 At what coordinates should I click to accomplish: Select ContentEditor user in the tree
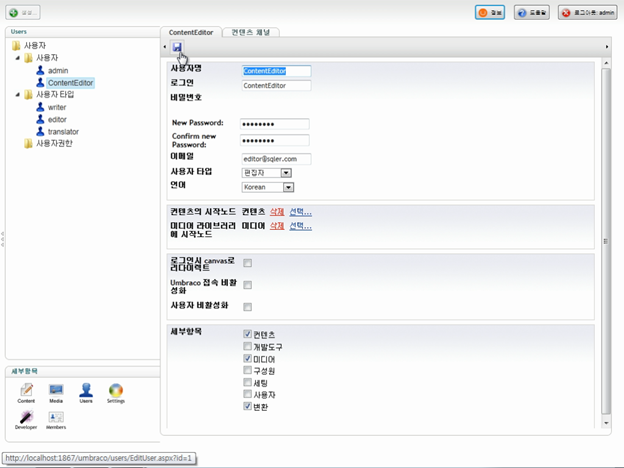click(x=70, y=83)
